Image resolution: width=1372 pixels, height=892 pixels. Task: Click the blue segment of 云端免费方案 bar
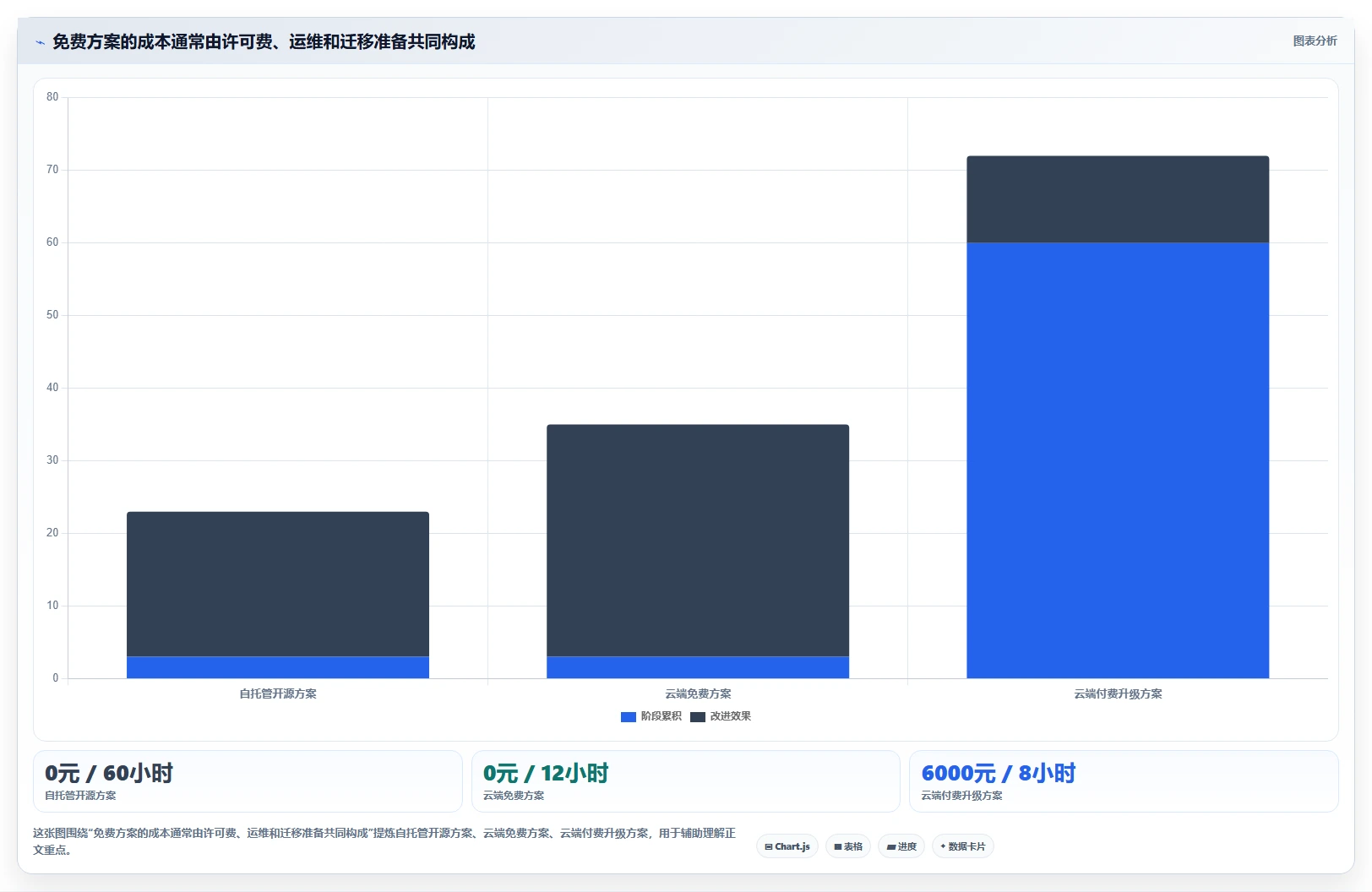(x=698, y=667)
